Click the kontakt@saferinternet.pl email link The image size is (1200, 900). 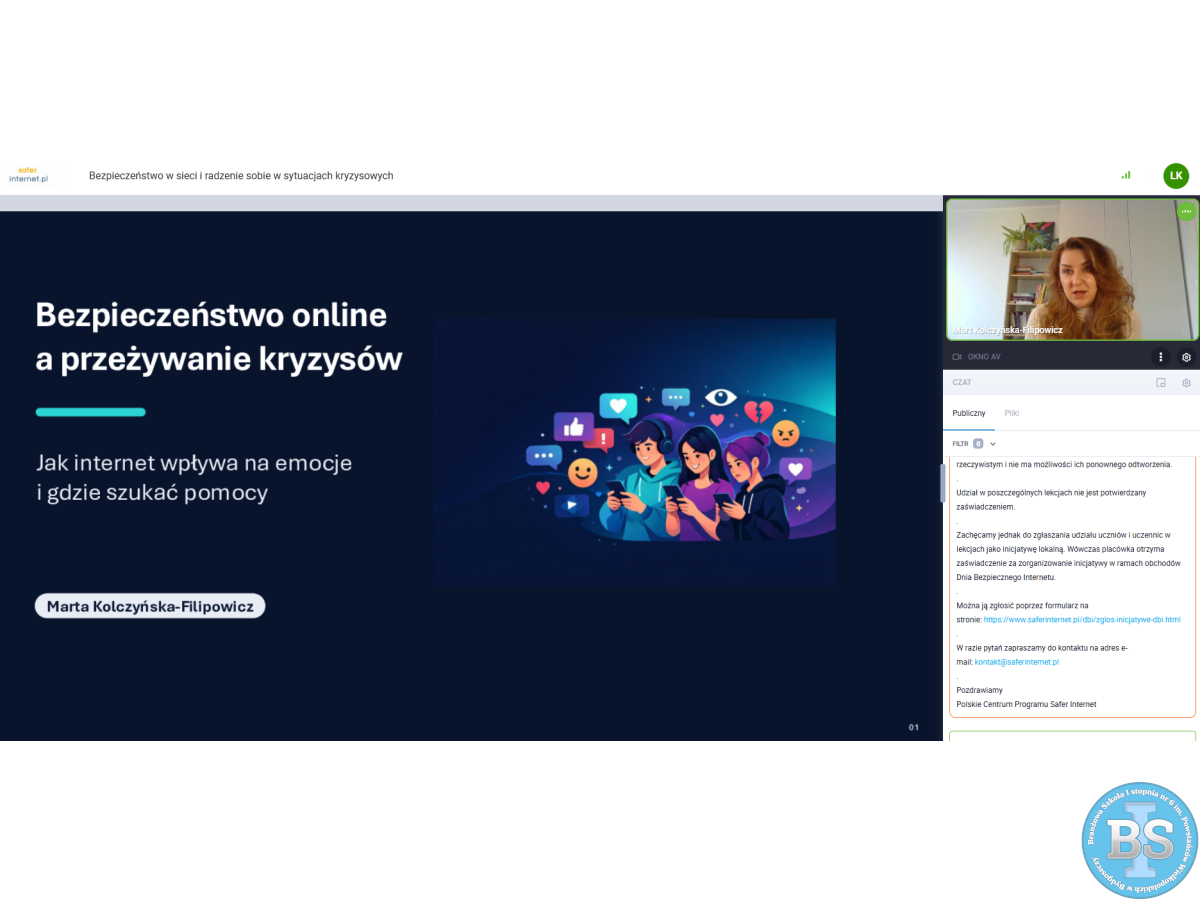(x=1016, y=662)
